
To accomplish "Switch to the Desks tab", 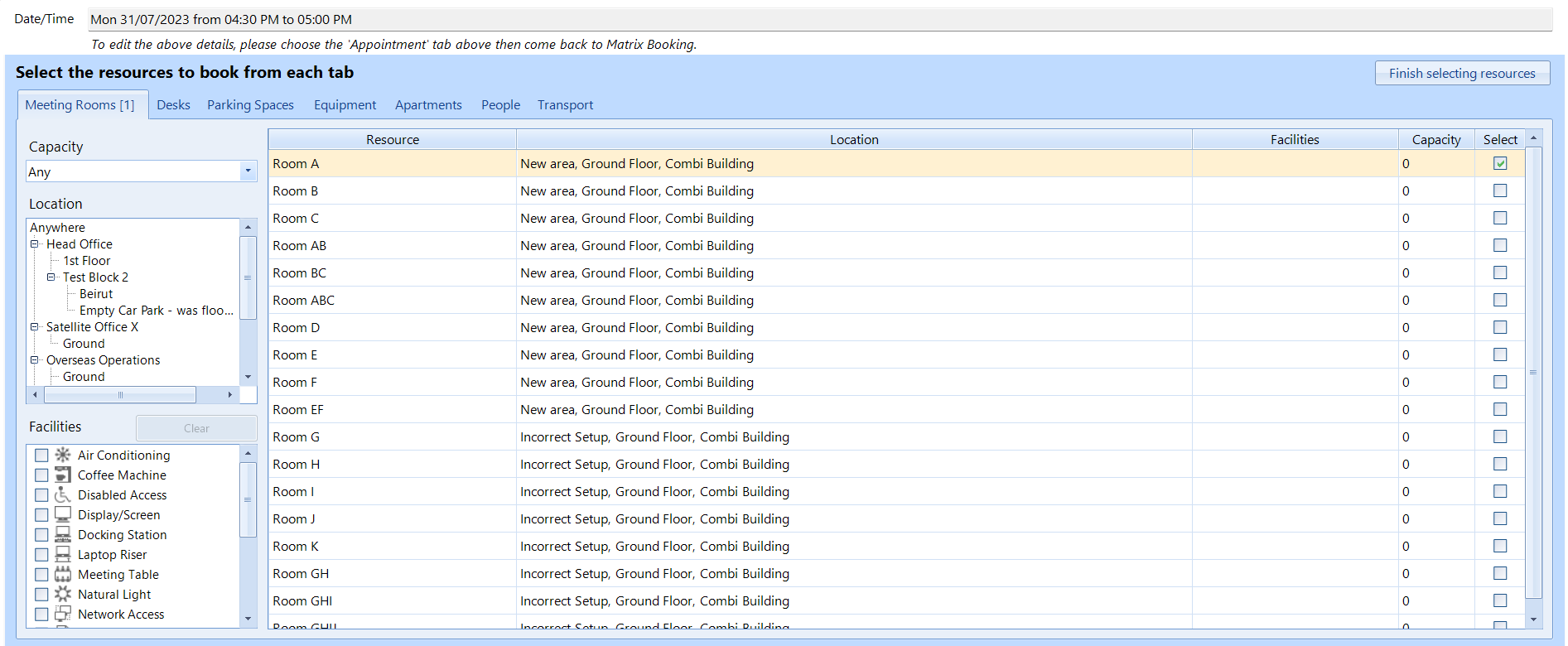I will coord(173,105).
